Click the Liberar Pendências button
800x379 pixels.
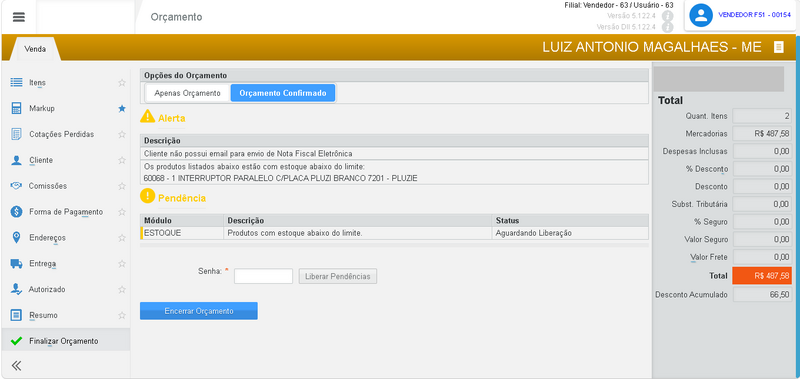[338, 276]
